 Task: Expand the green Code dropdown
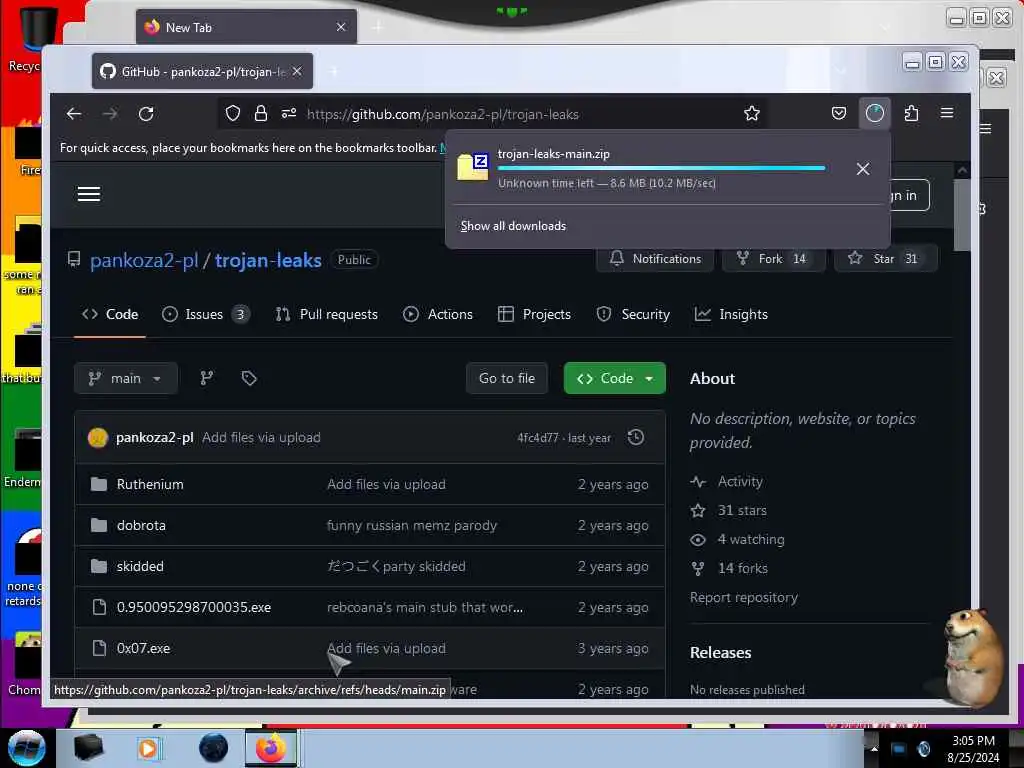pyautogui.click(x=615, y=378)
